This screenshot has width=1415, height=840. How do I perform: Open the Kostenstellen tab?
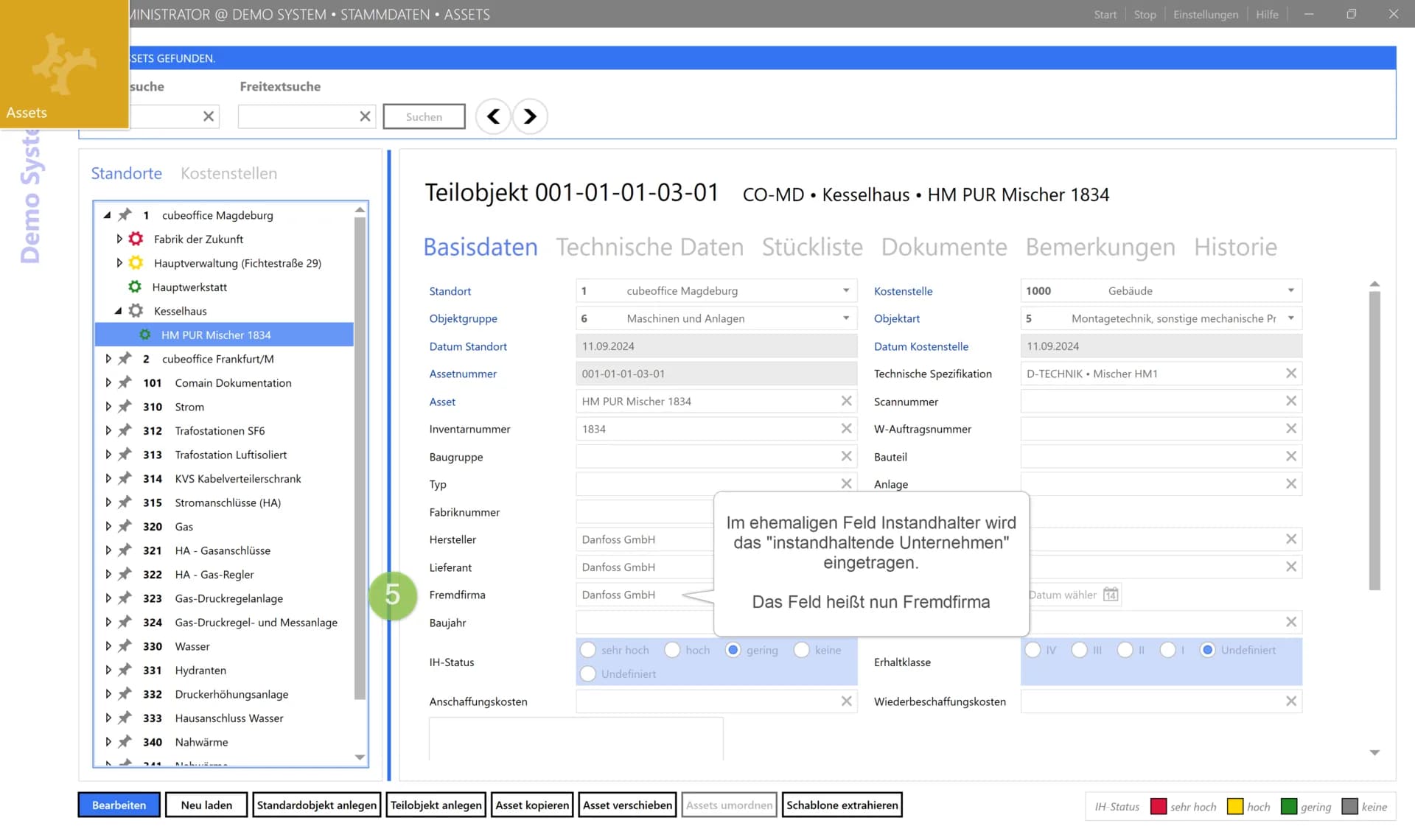[x=228, y=173]
